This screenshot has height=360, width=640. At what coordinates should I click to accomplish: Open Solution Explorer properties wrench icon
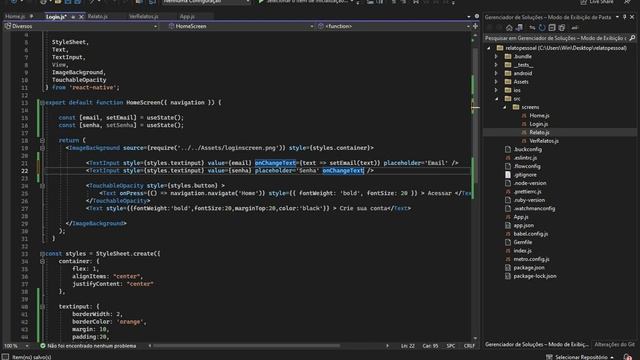(x=575, y=28)
